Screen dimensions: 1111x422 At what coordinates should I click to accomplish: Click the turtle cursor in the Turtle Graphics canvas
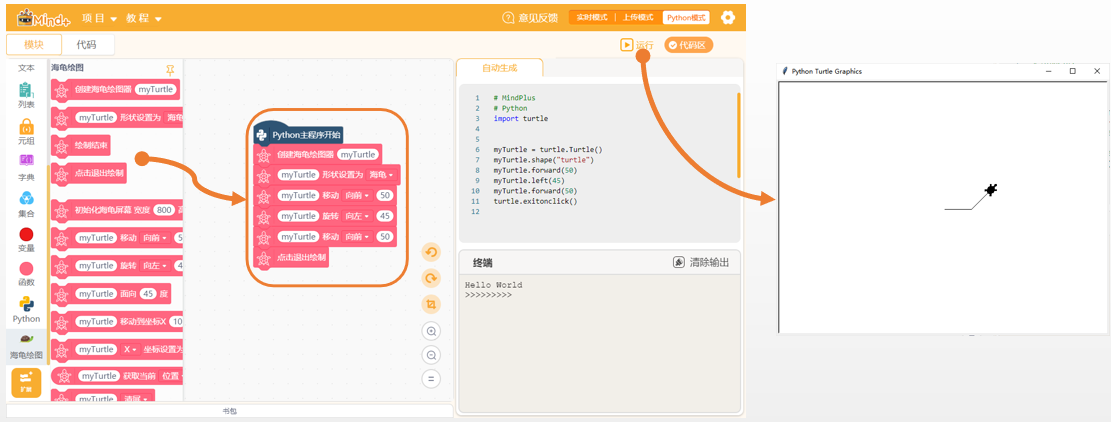[x=991, y=189]
